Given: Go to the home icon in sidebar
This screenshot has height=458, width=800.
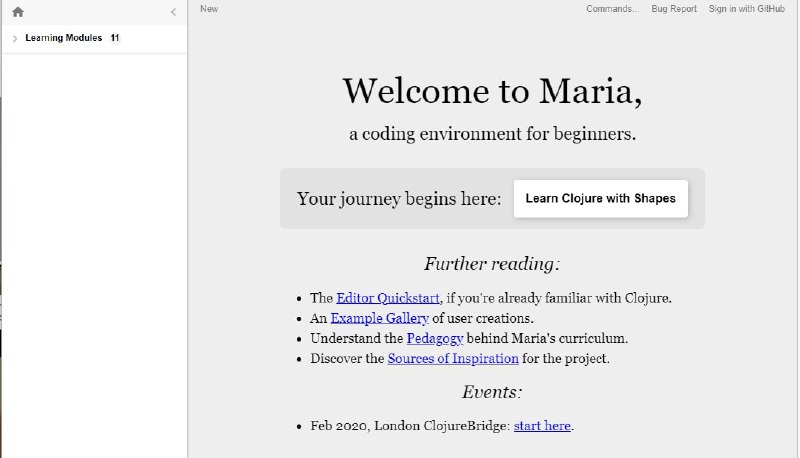Looking at the screenshot, I should pos(18,12).
